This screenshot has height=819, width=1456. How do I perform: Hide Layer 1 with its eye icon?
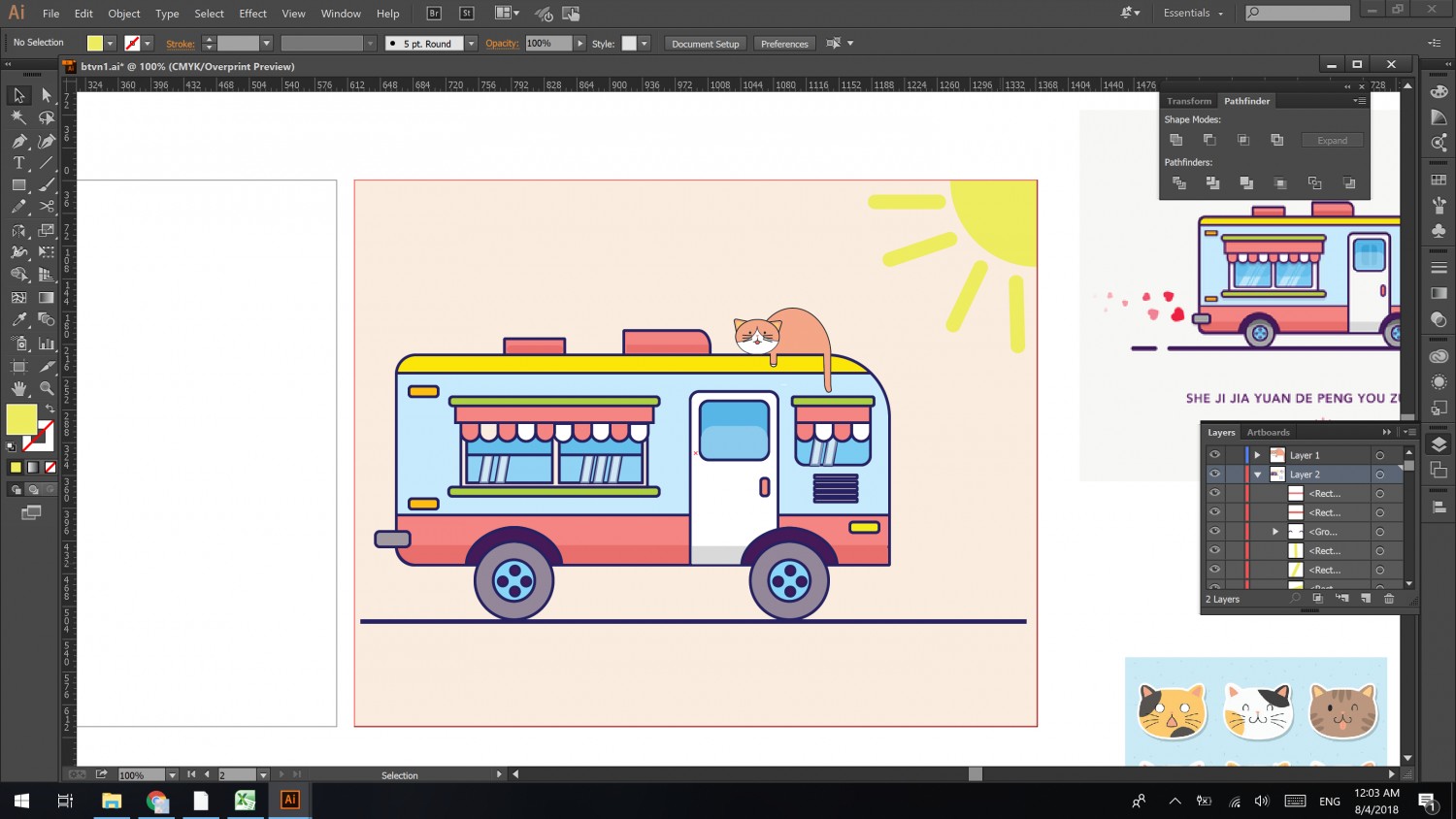[1214, 454]
